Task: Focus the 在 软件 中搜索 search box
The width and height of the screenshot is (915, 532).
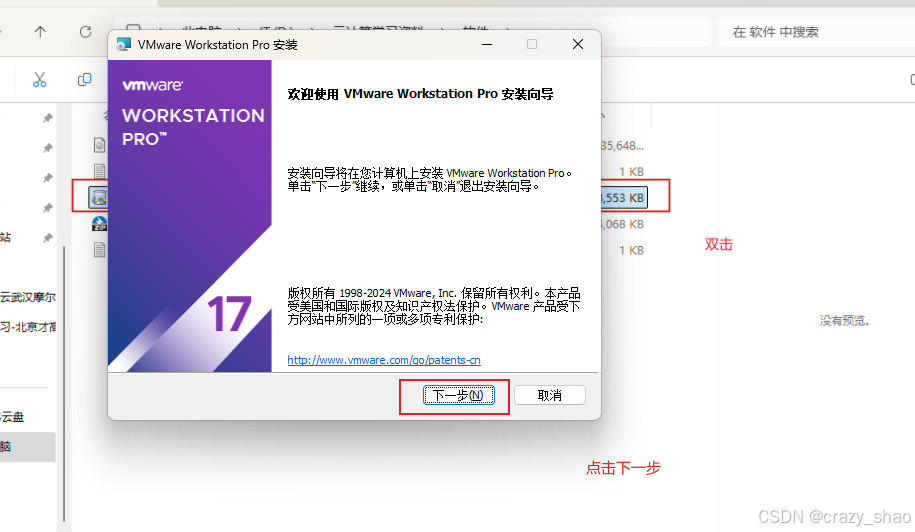Action: 817,32
